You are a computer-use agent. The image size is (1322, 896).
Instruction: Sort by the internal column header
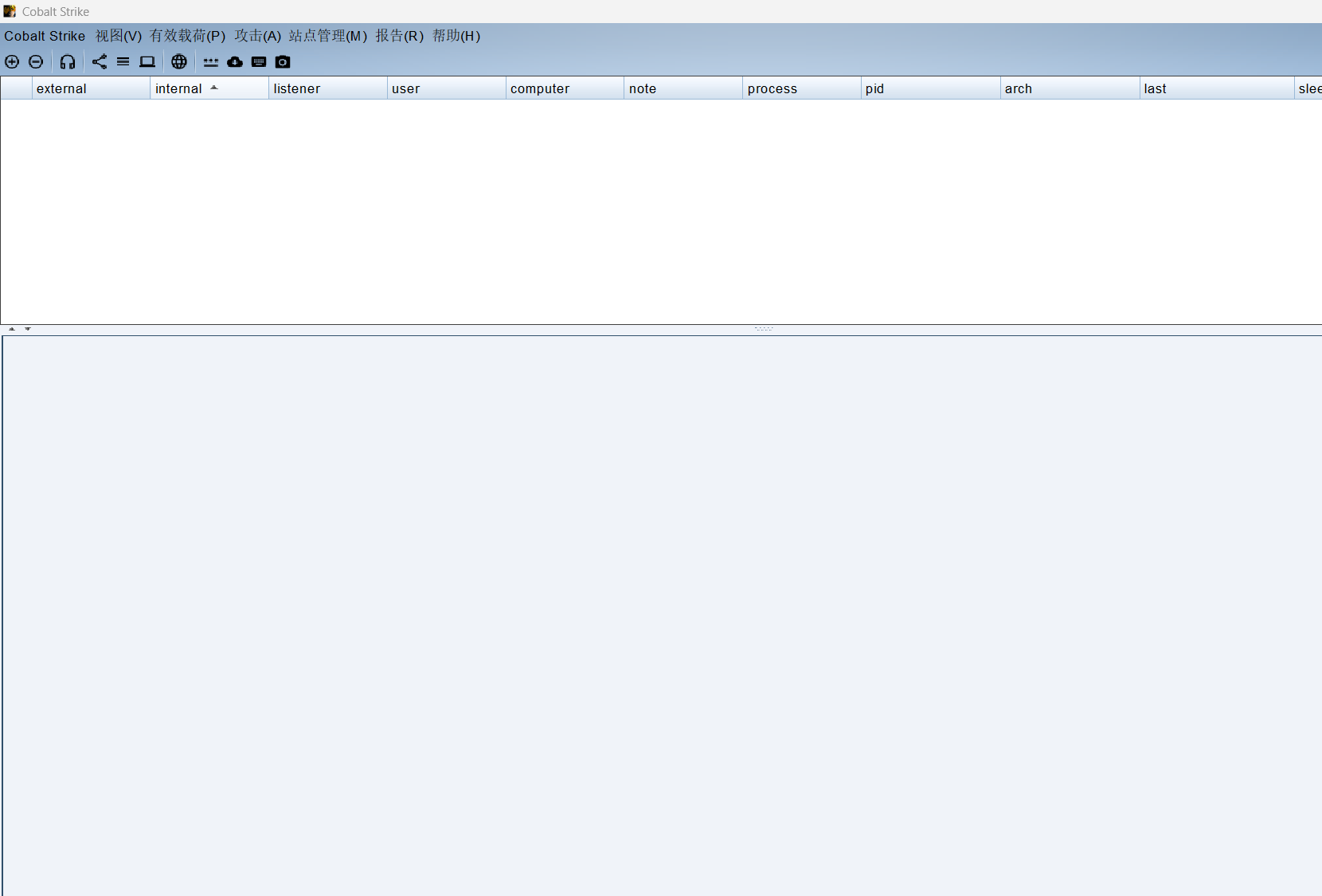(x=209, y=88)
